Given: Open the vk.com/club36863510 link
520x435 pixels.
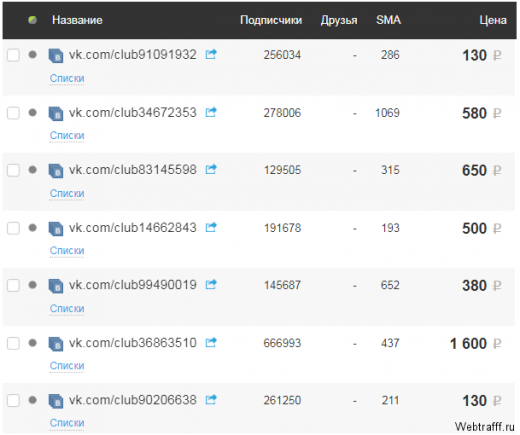Looking at the screenshot, I should [x=132, y=343].
